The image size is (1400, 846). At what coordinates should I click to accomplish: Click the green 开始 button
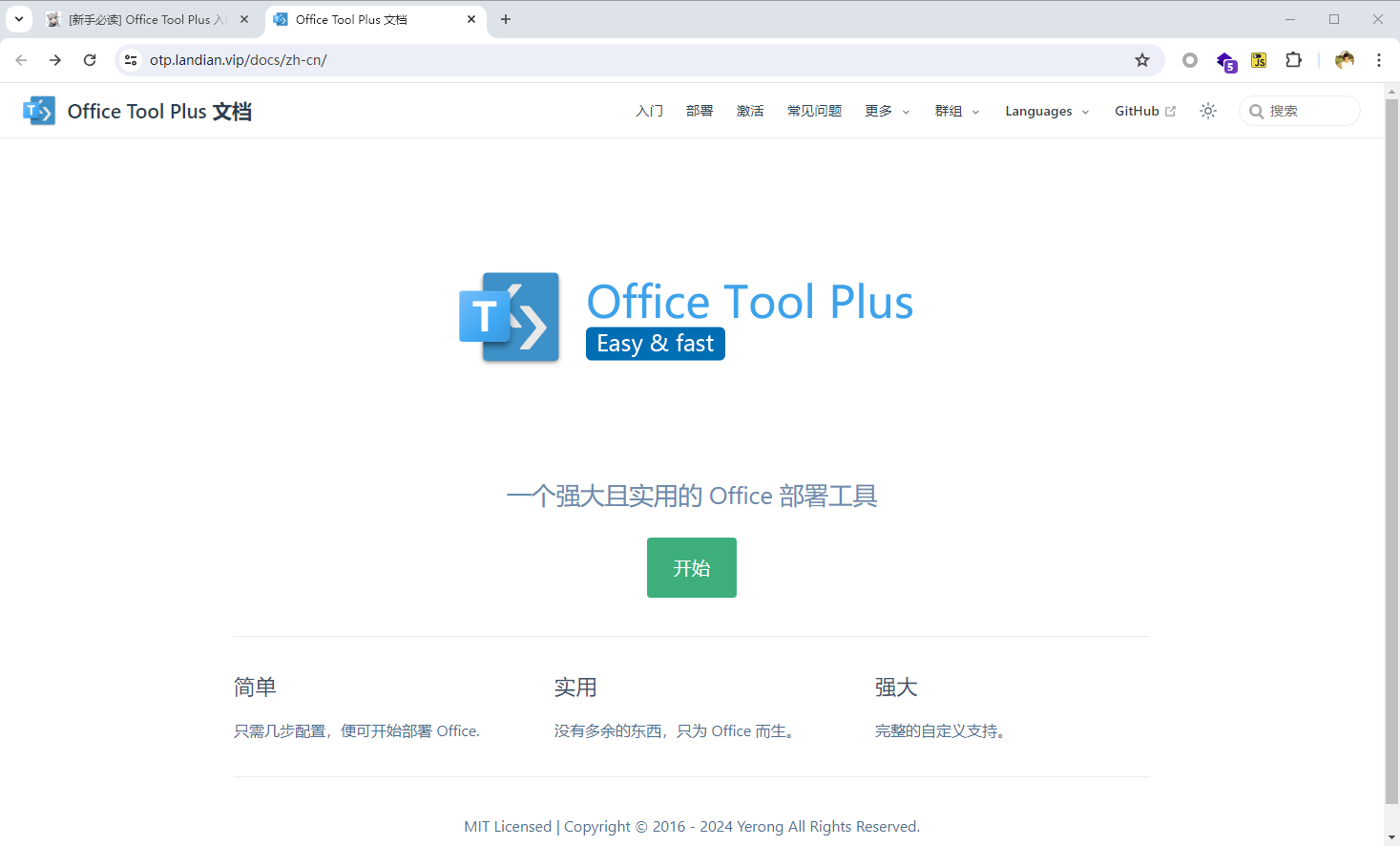691,567
